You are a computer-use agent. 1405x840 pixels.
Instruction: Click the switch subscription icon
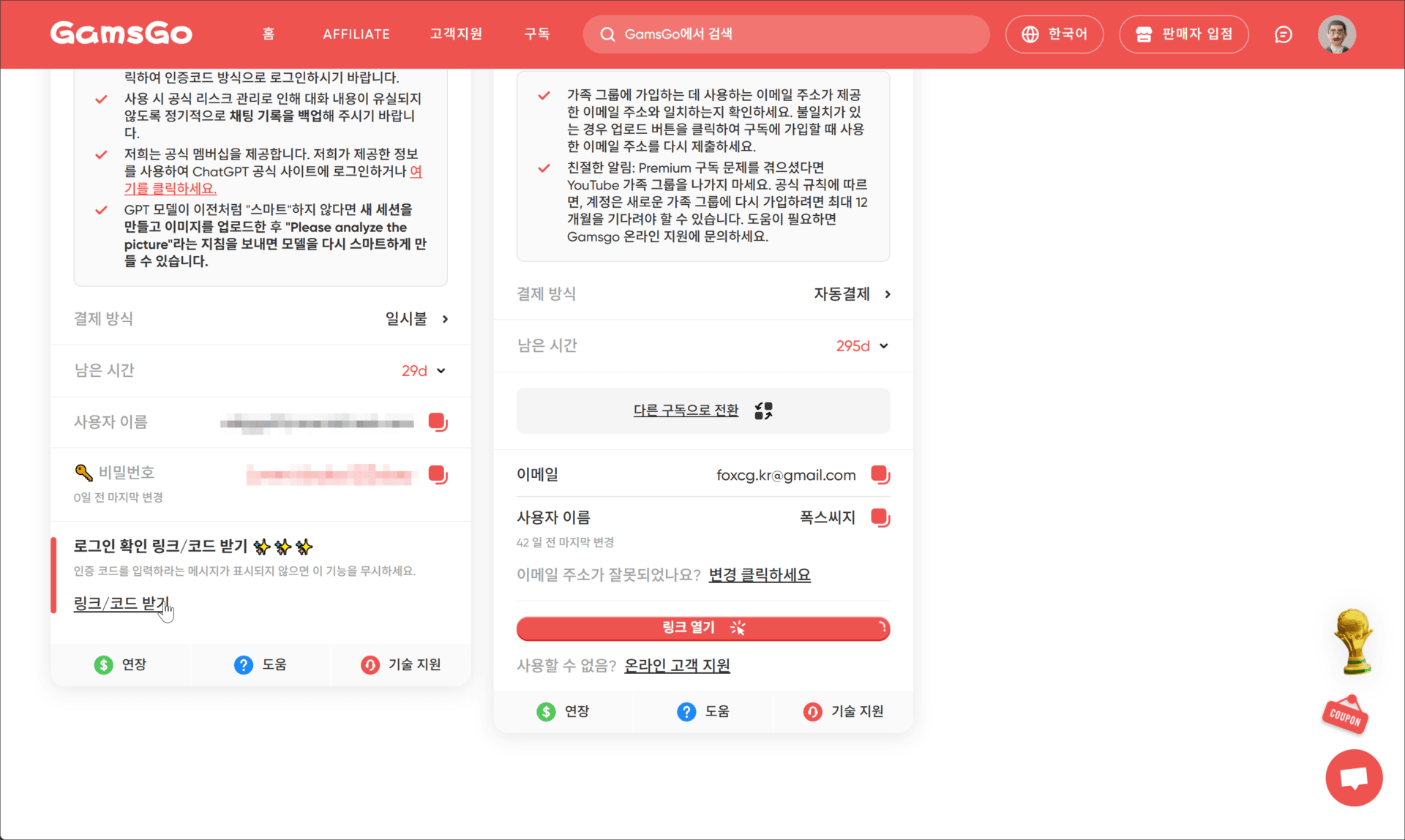click(x=764, y=410)
